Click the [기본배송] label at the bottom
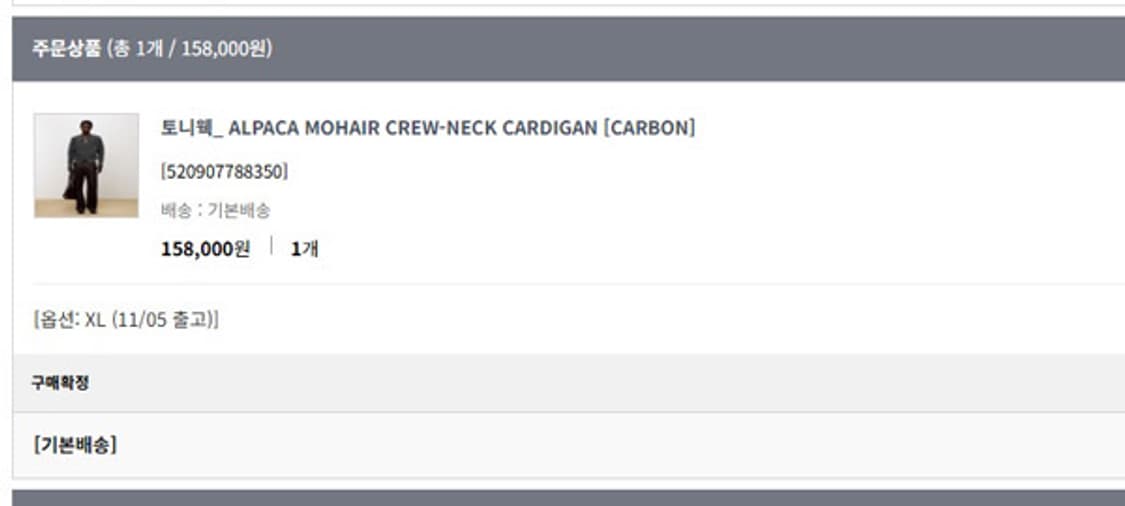 (x=75, y=445)
